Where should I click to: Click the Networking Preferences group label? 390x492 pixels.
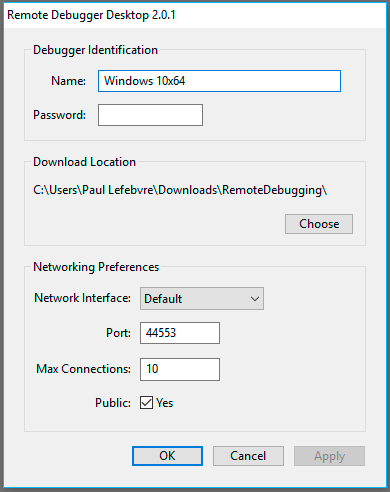[96, 267]
